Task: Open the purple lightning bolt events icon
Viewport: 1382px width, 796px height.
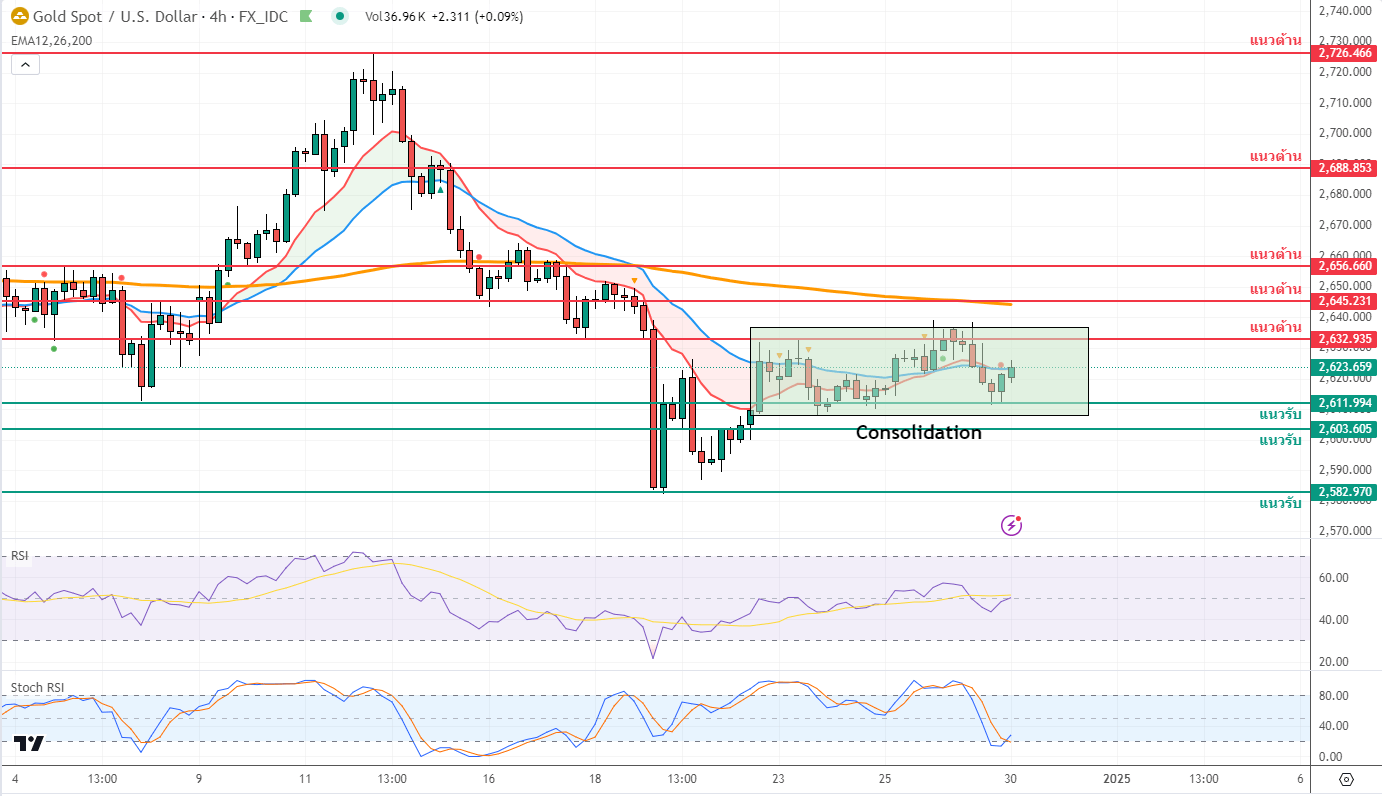Action: (1012, 525)
